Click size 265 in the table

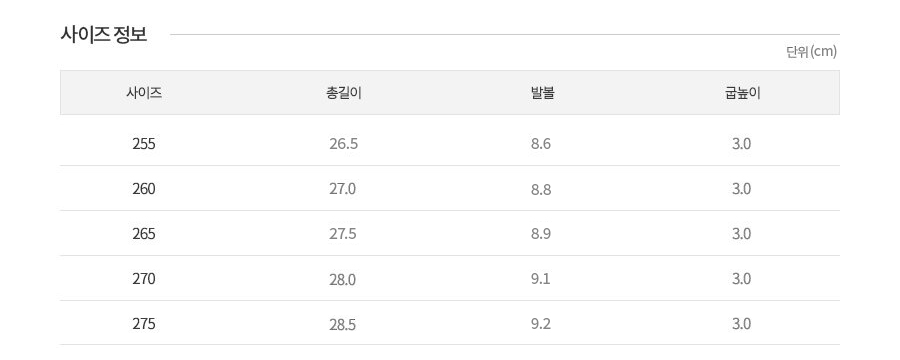tap(143, 234)
